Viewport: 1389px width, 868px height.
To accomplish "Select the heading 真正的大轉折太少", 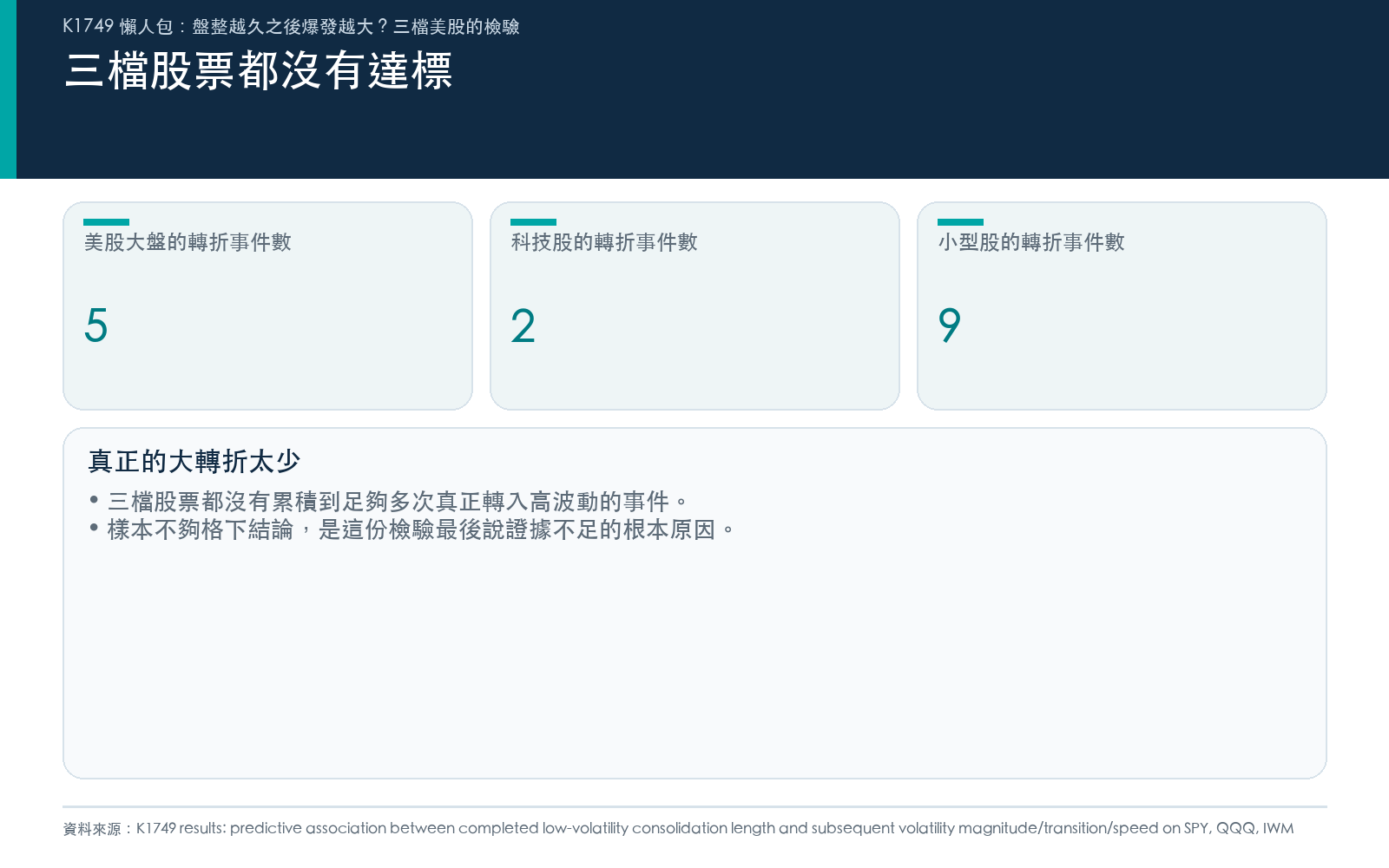I will tap(194, 461).
